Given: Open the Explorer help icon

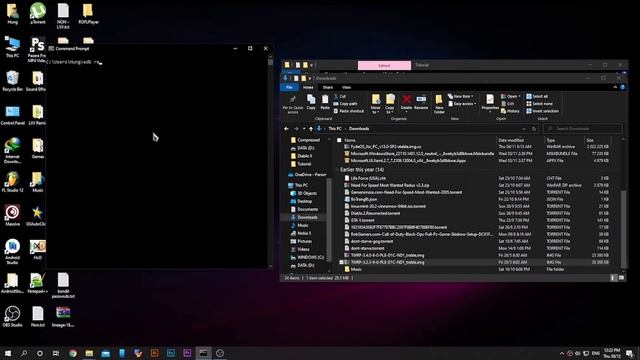Looking at the screenshot, I should coord(622,87).
